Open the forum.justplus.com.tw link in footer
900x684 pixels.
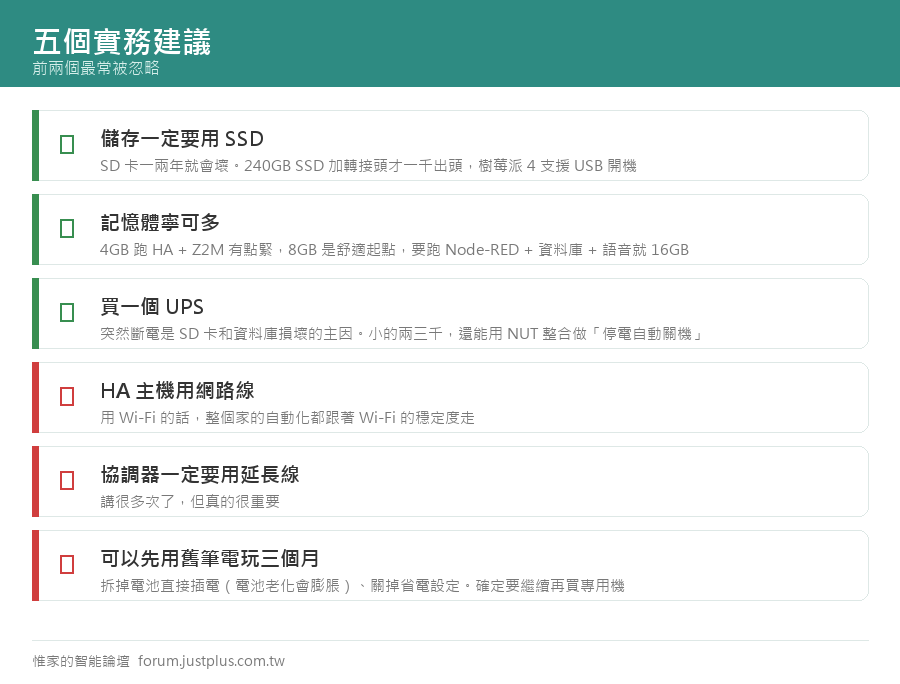211,661
